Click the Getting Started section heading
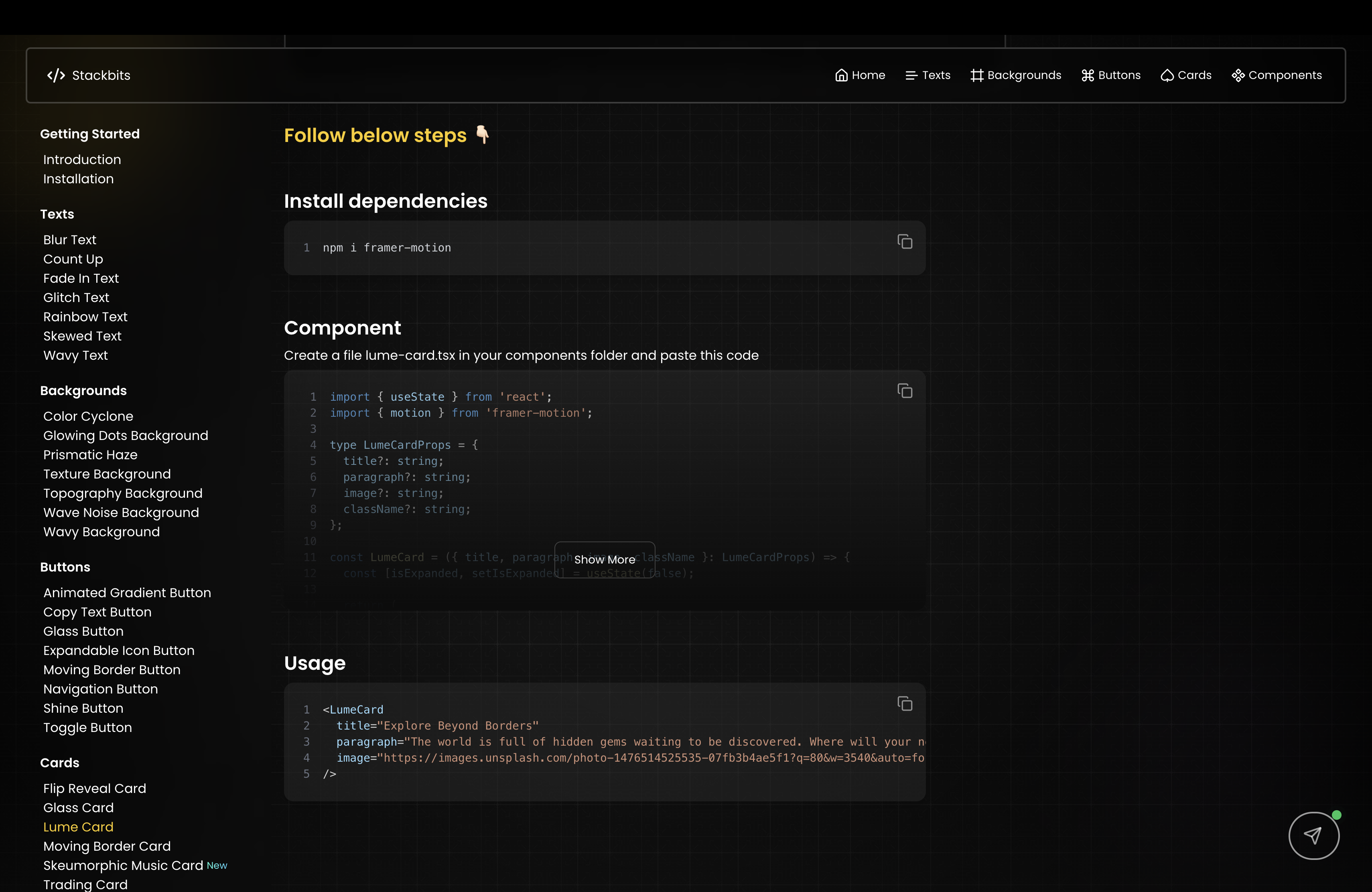 [90, 134]
